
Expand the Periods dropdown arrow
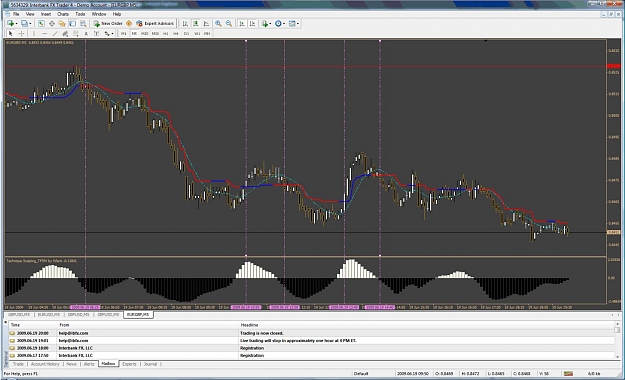coord(284,24)
